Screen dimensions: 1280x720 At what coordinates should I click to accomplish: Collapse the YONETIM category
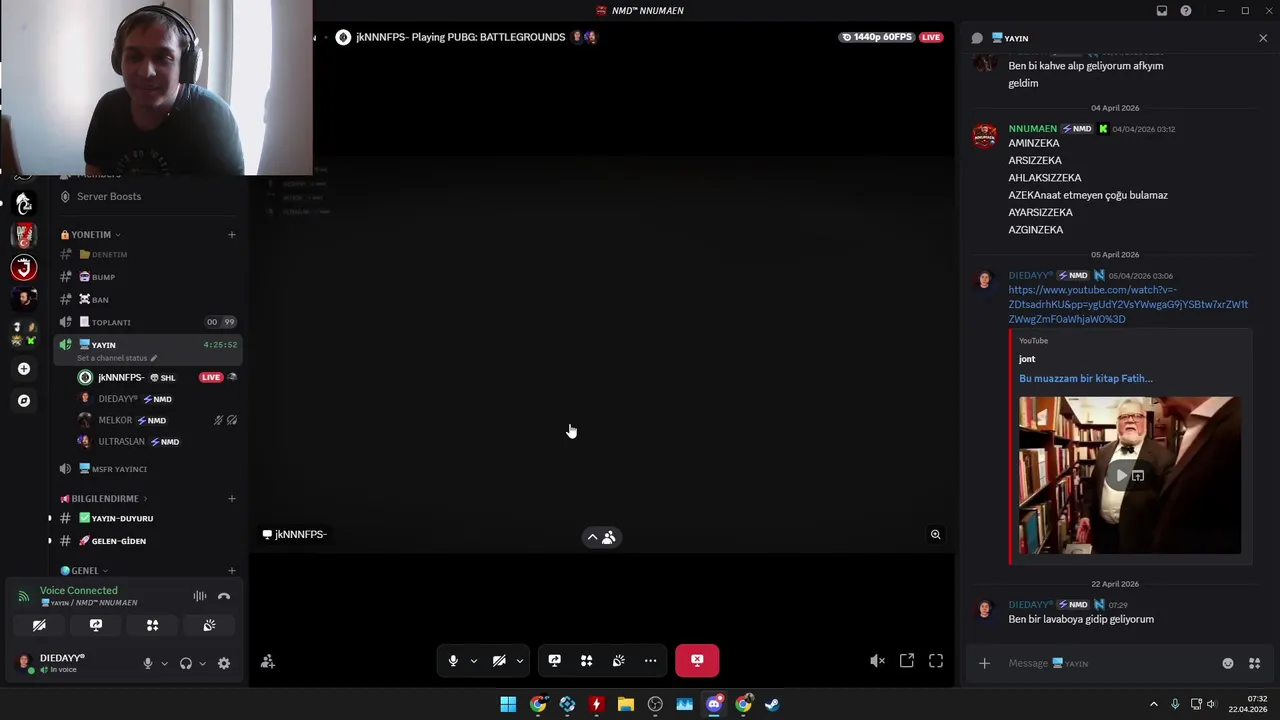[x=90, y=235]
